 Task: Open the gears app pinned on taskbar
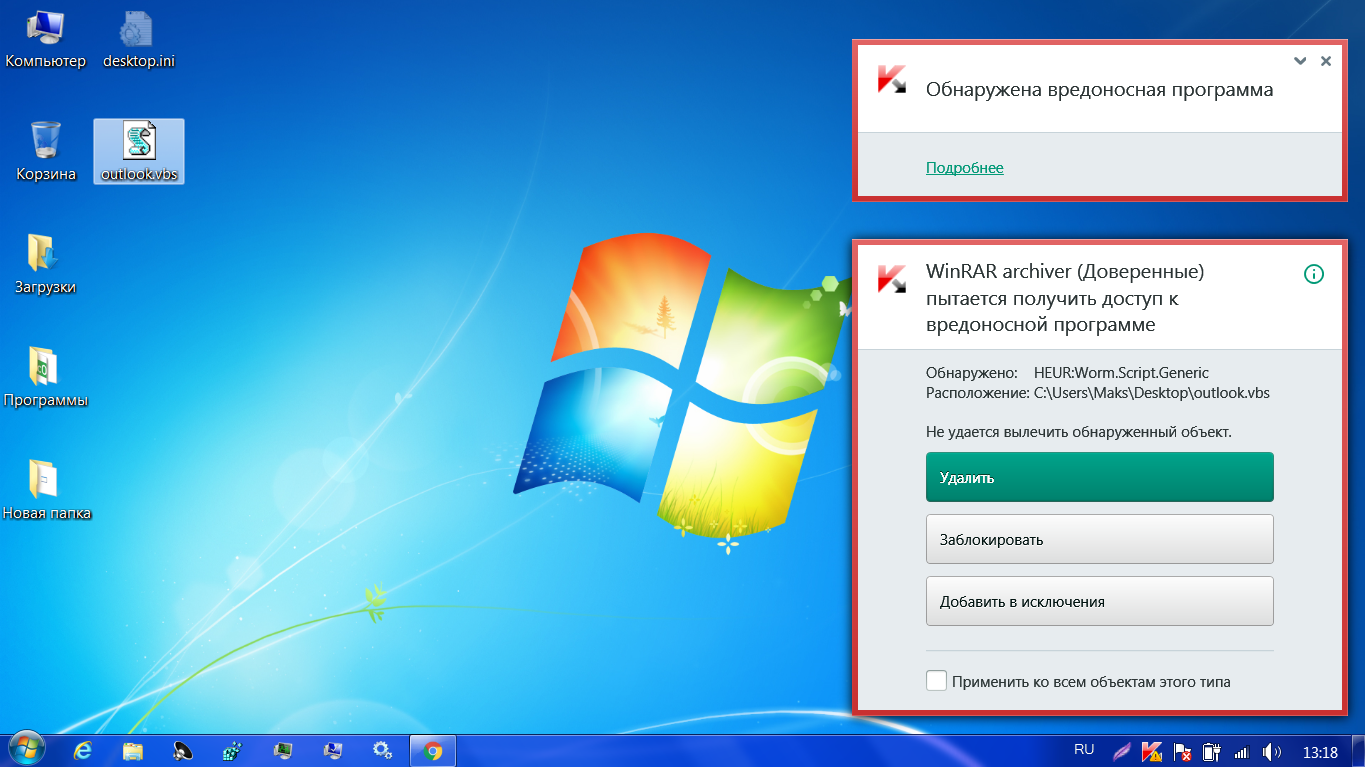click(382, 751)
